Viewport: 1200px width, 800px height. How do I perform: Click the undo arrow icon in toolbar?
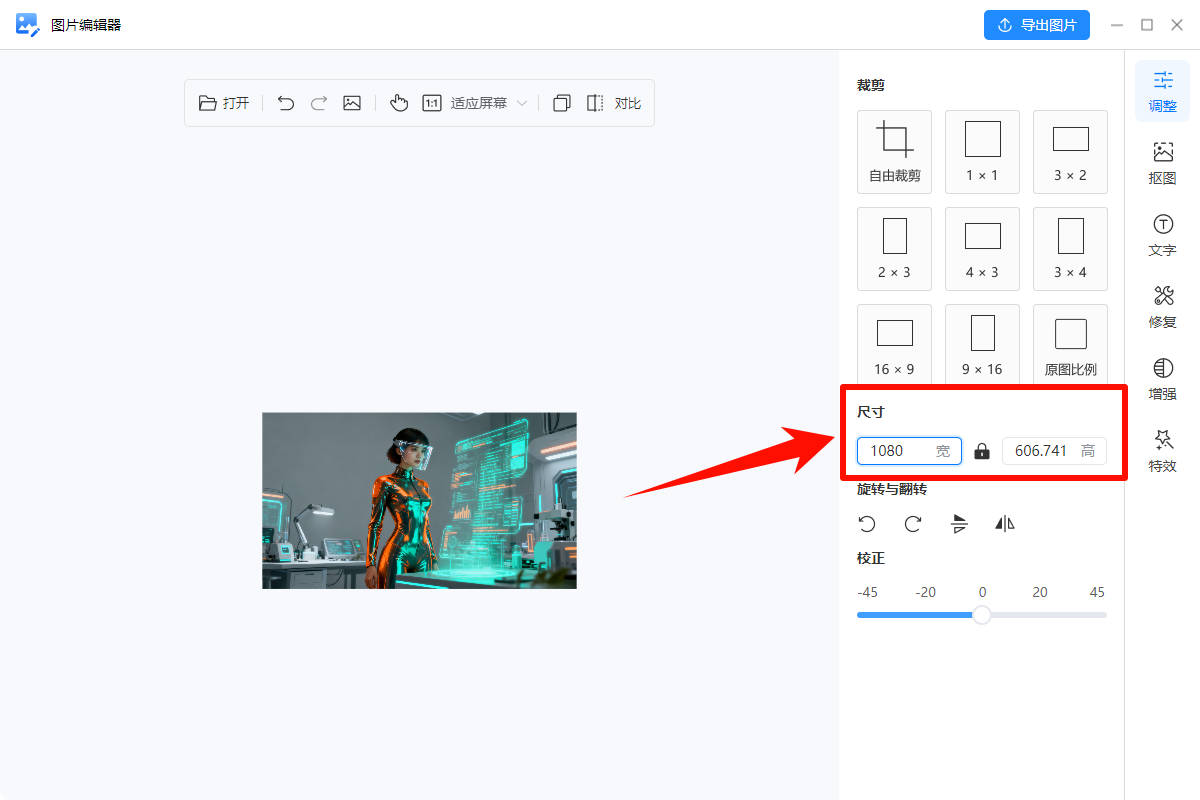(x=286, y=103)
